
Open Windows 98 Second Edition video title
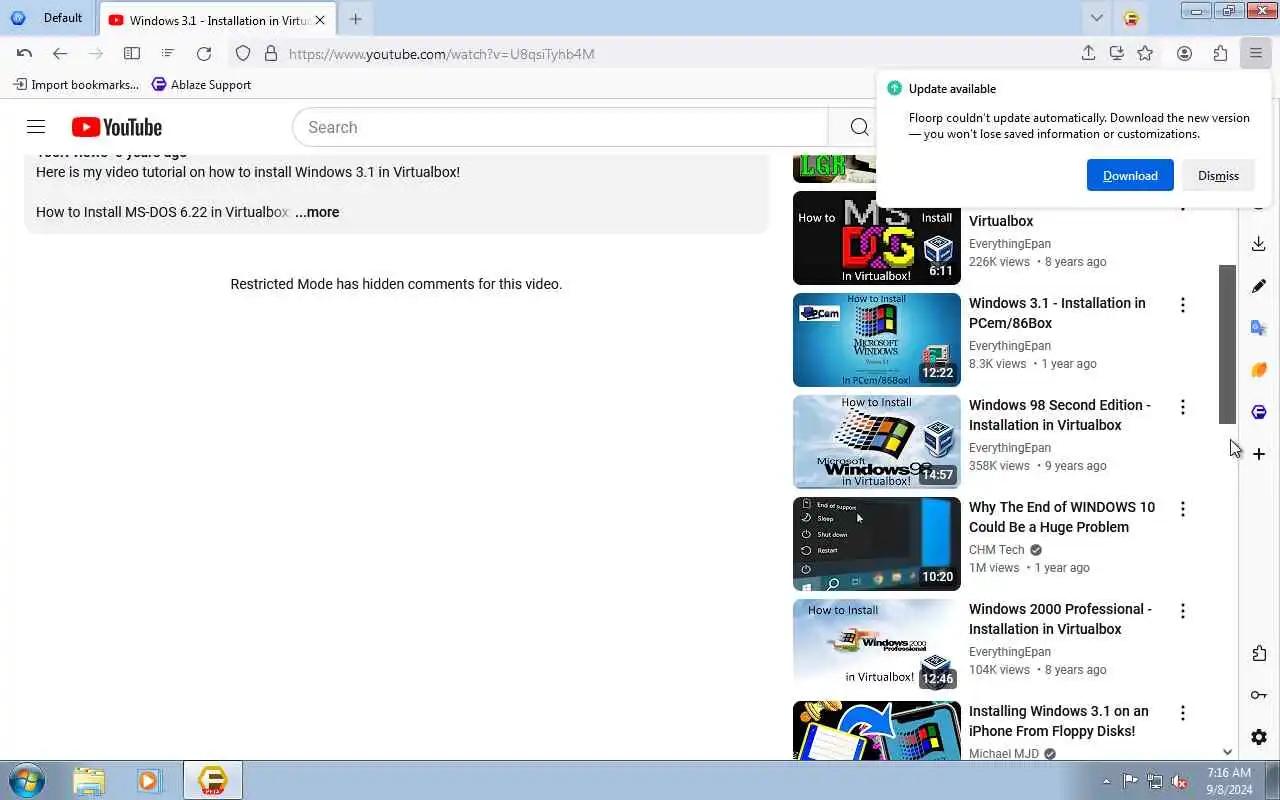tap(1060, 415)
